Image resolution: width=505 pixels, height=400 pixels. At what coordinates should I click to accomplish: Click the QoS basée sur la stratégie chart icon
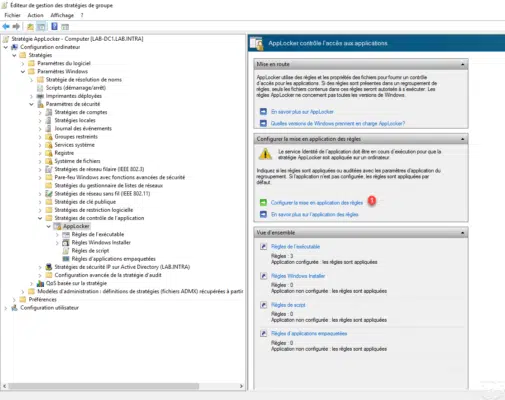[x=40, y=283]
